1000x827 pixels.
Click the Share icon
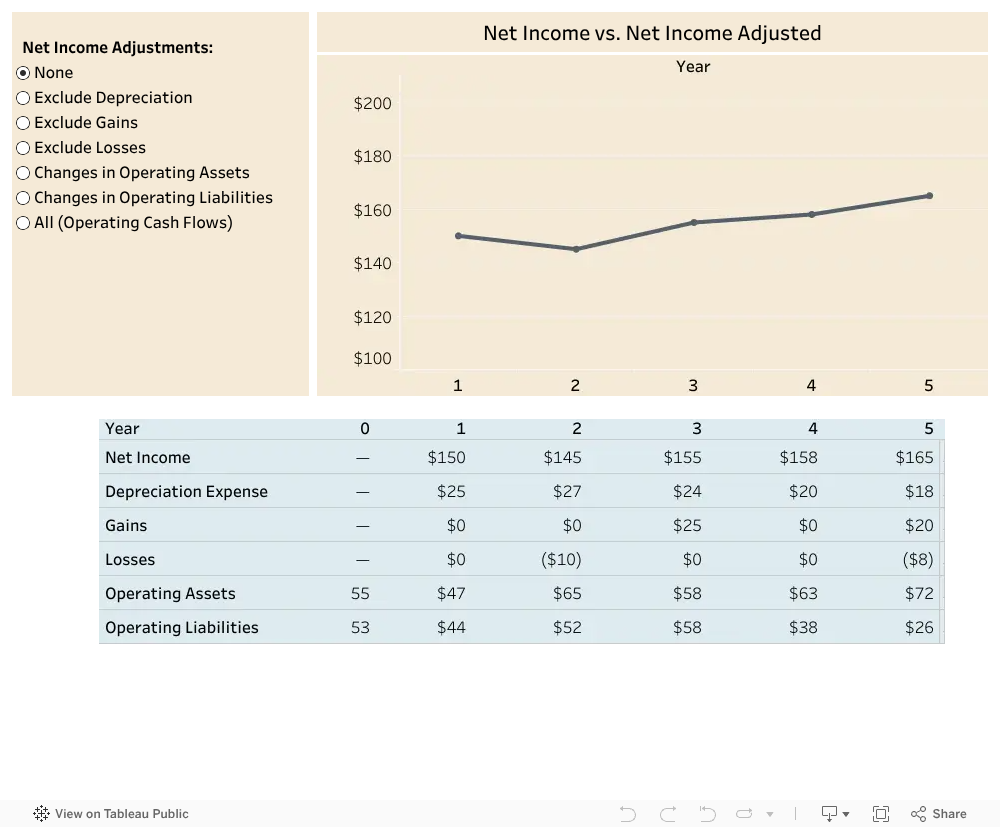click(918, 814)
